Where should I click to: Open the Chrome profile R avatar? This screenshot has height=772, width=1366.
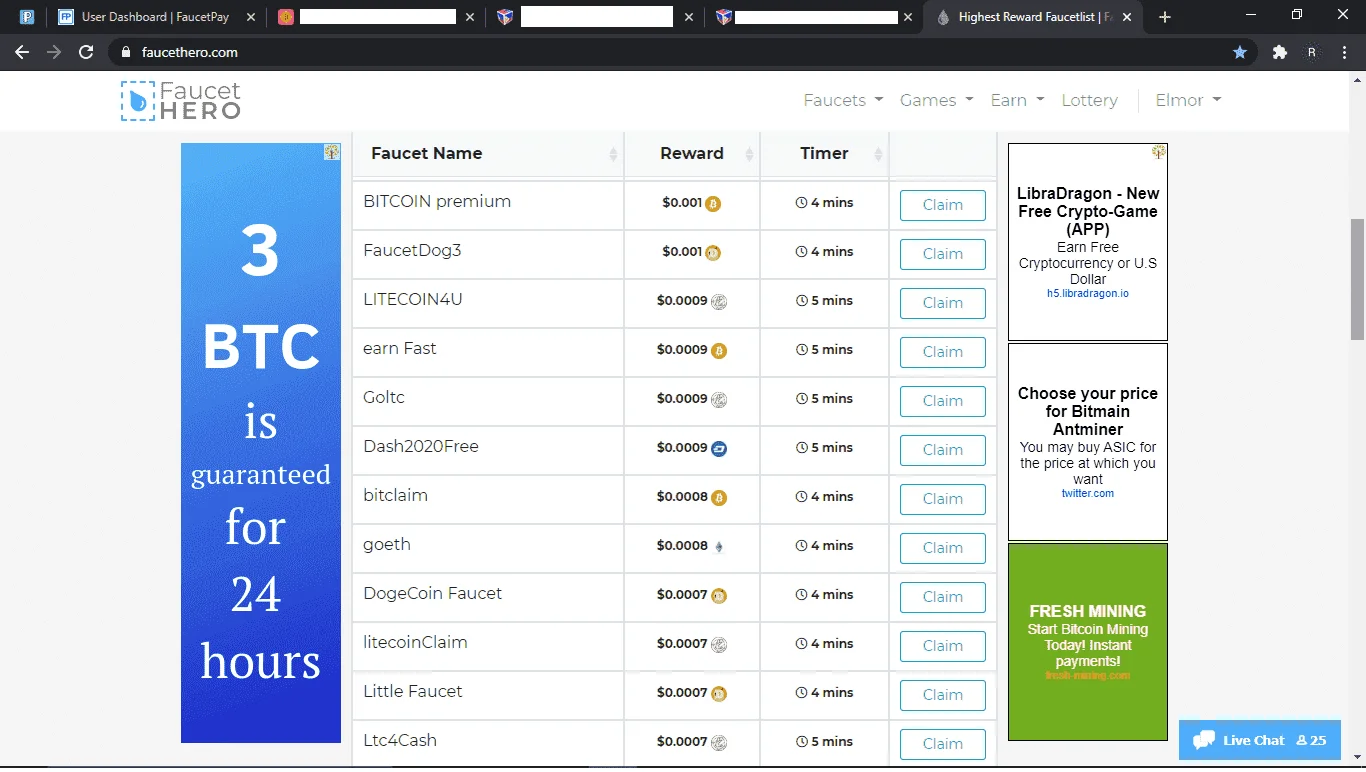tap(1312, 52)
